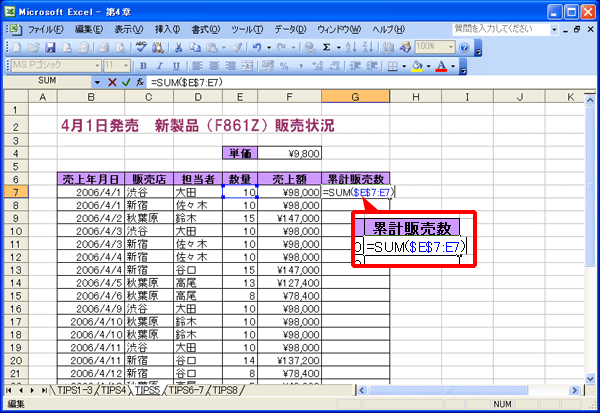Image resolution: width=600 pixels, height=413 pixels.
Task: Open the データ(D) menu
Action: click(x=290, y=29)
